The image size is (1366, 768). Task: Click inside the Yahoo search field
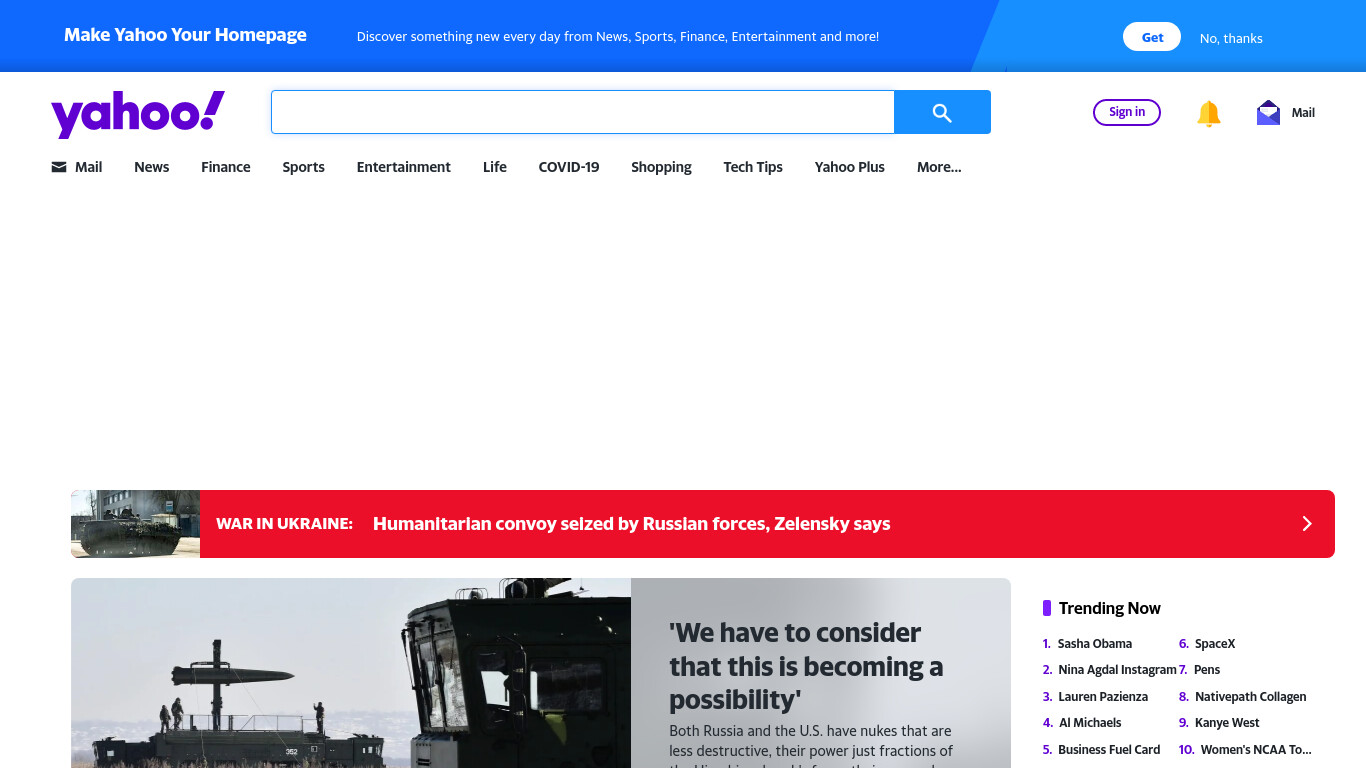[x=582, y=112]
